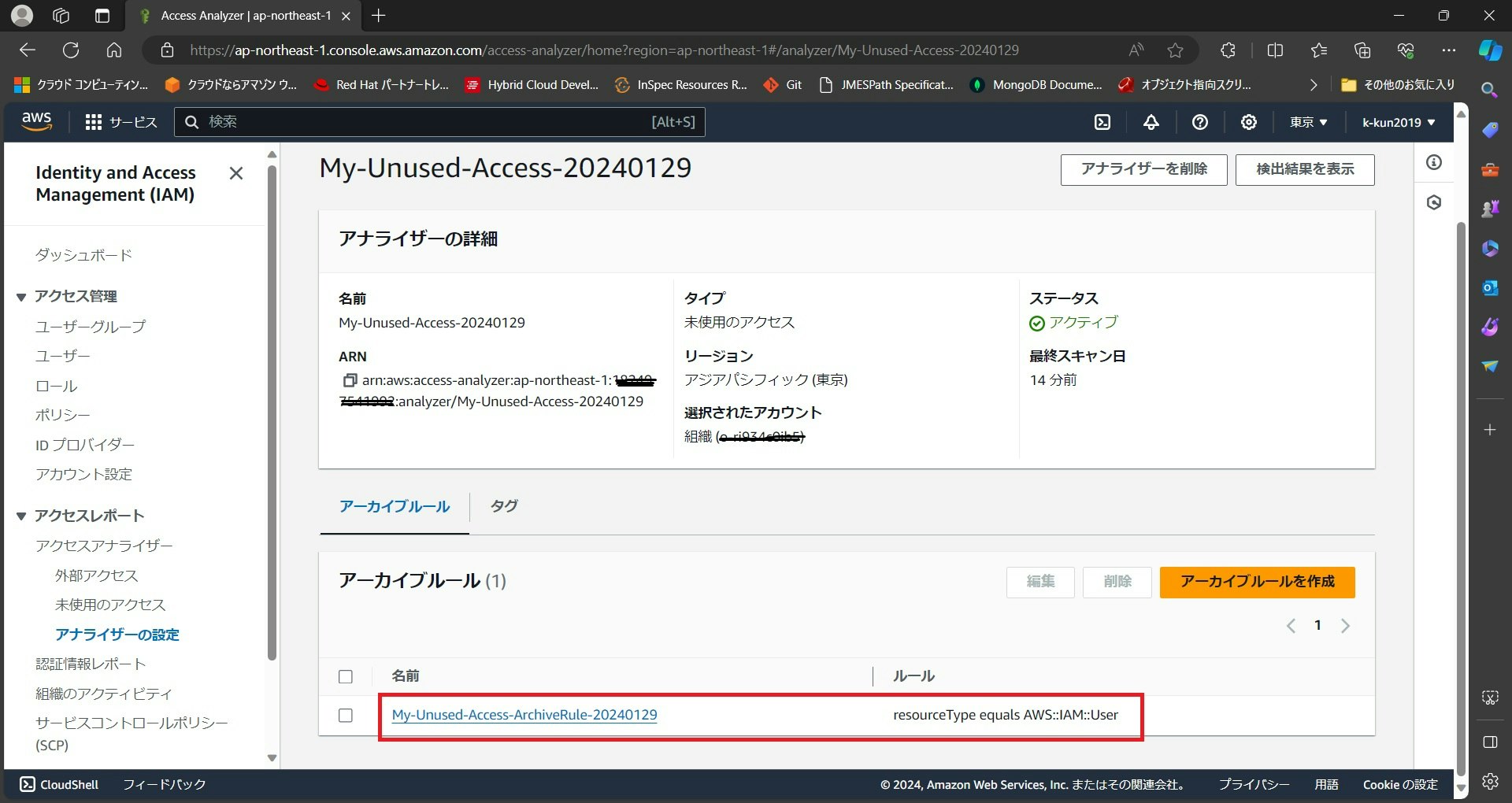Viewport: 1512px width, 803px height.
Task: Open the My-Unused-Access-ArchiveRule-20240129 link
Action: [524, 715]
